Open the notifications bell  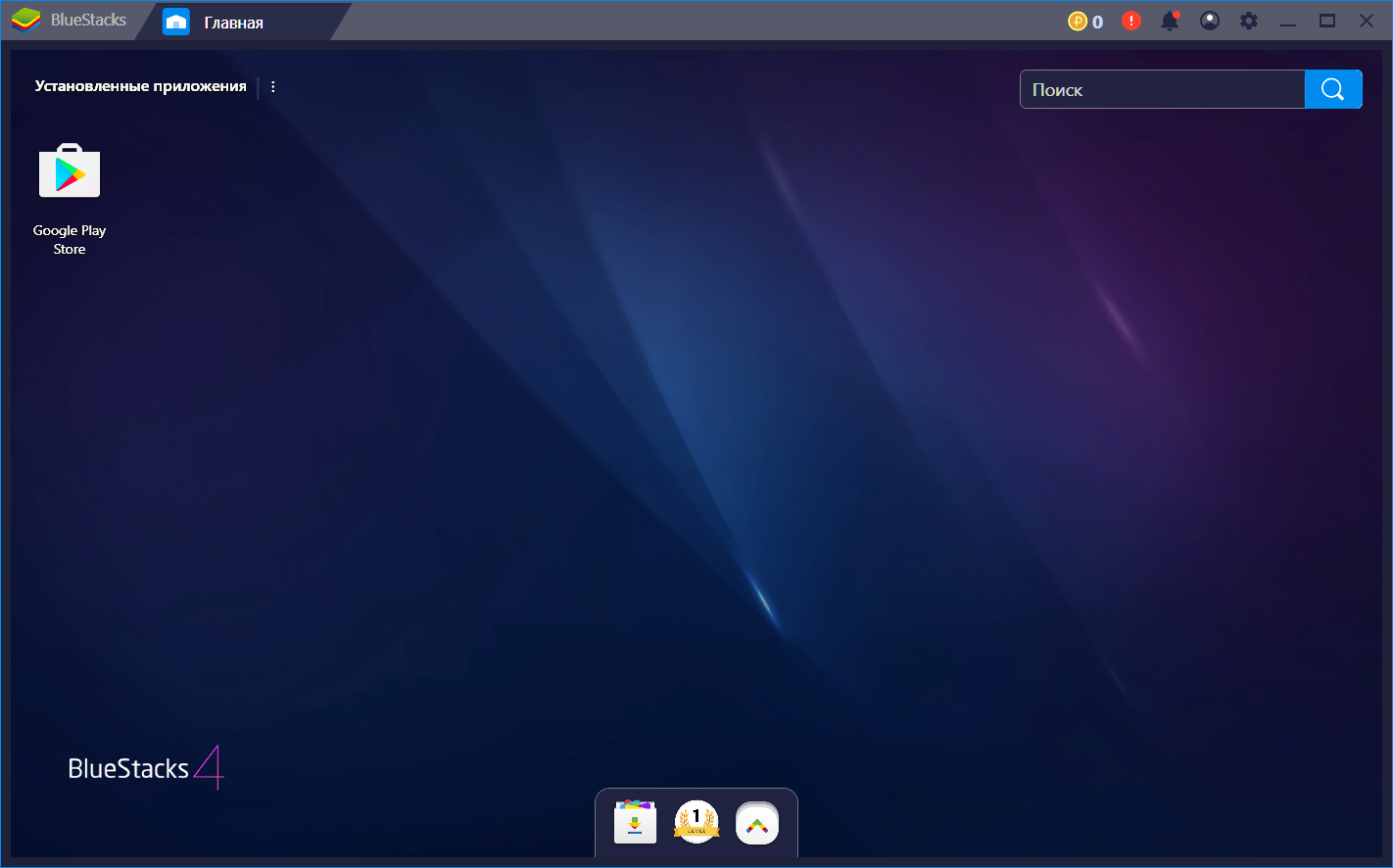click(1170, 21)
